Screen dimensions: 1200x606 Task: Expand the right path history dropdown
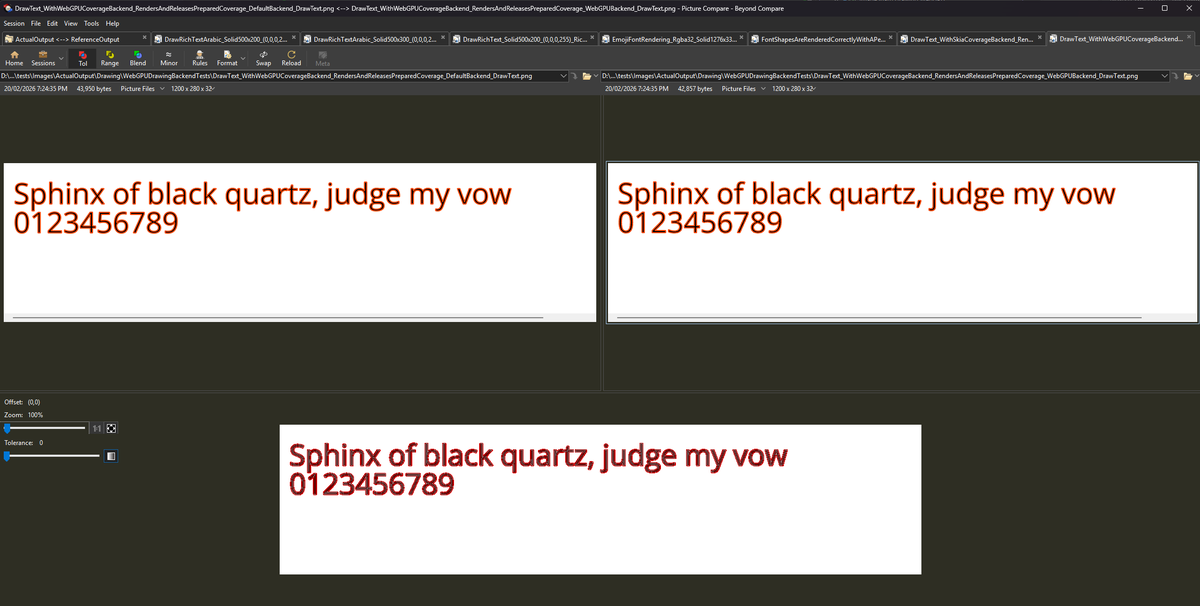pyautogui.click(x=1166, y=76)
